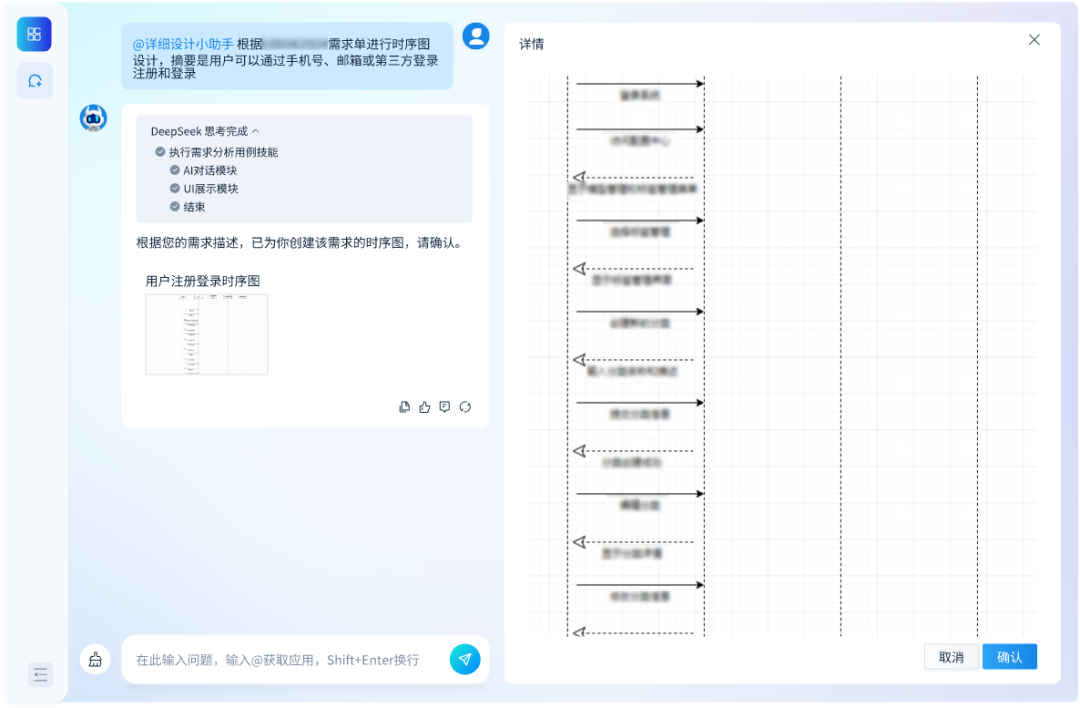Image resolution: width=1080 pixels, height=708 pixels.
Task: Click the 取消 button
Action: tap(951, 657)
